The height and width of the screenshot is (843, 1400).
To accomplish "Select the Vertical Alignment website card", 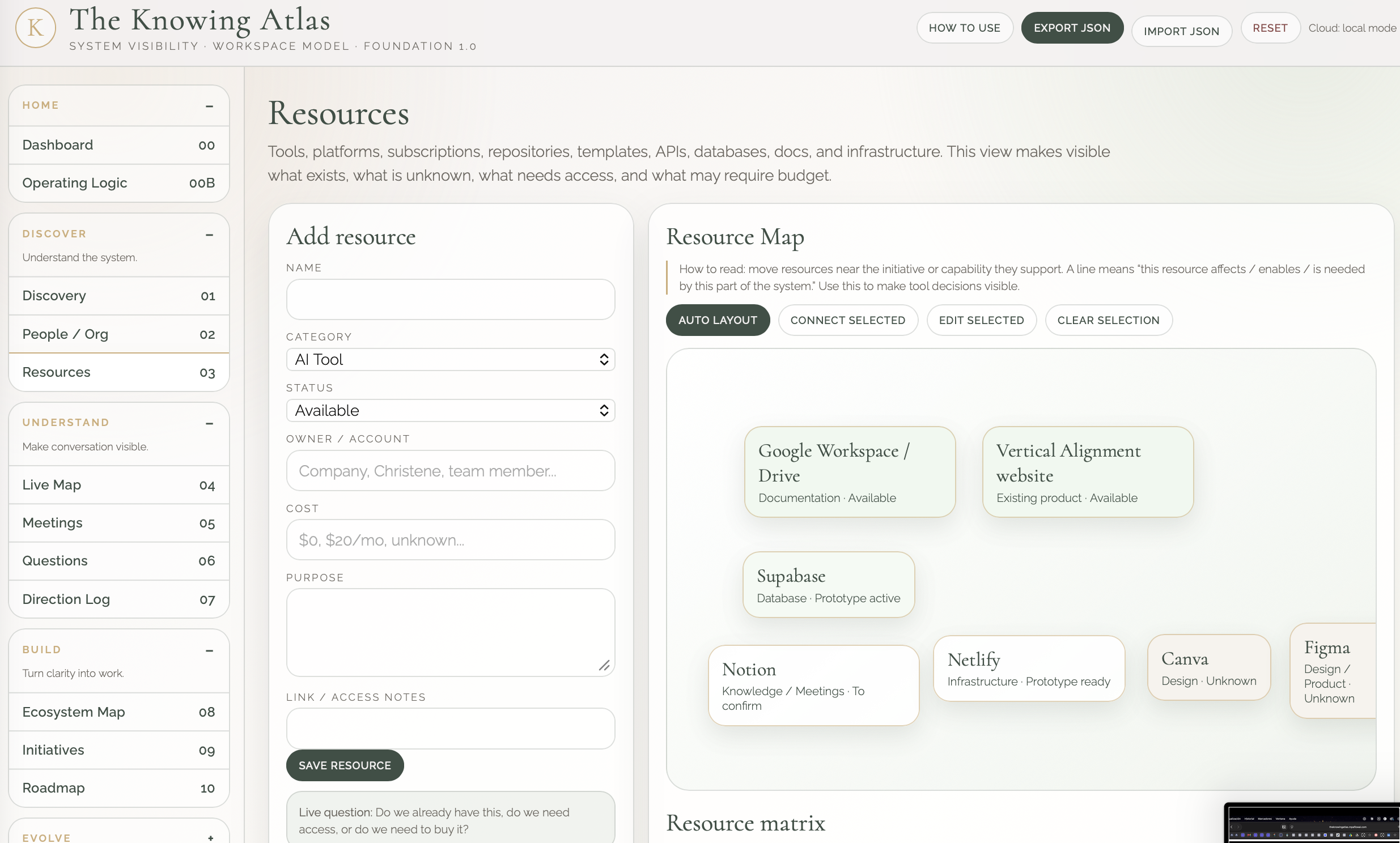I will (1088, 472).
